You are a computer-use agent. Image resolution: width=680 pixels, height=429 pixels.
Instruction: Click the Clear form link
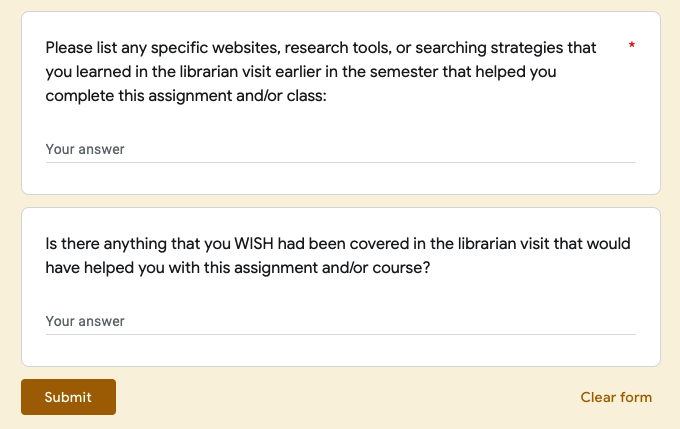pyautogui.click(x=616, y=397)
